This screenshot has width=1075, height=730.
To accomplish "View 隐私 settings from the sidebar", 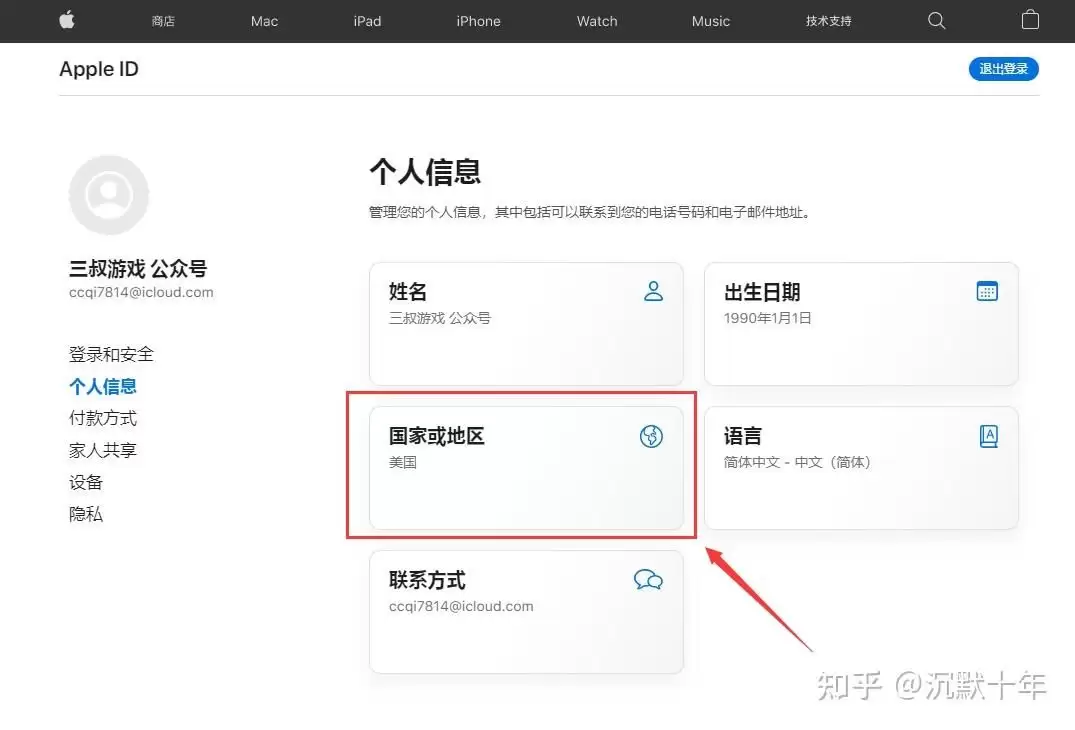I will pyautogui.click(x=85, y=513).
